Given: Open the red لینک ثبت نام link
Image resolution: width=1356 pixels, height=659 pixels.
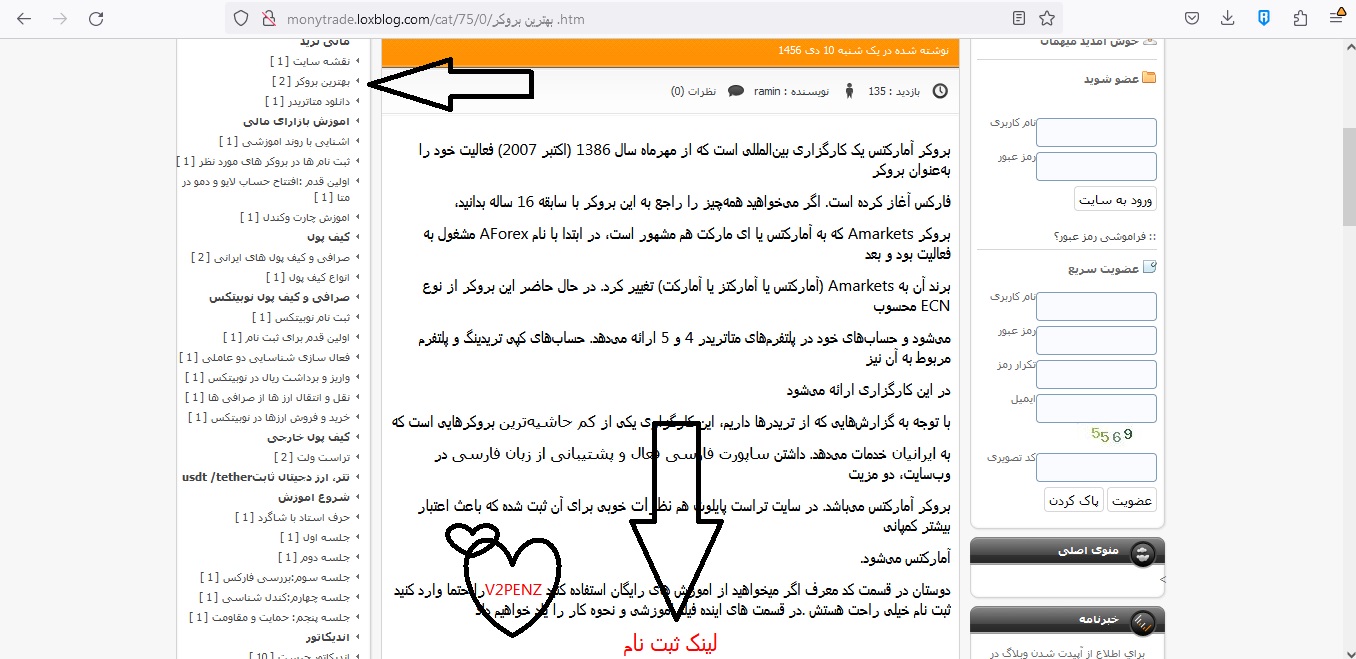Looking at the screenshot, I should click(669, 645).
